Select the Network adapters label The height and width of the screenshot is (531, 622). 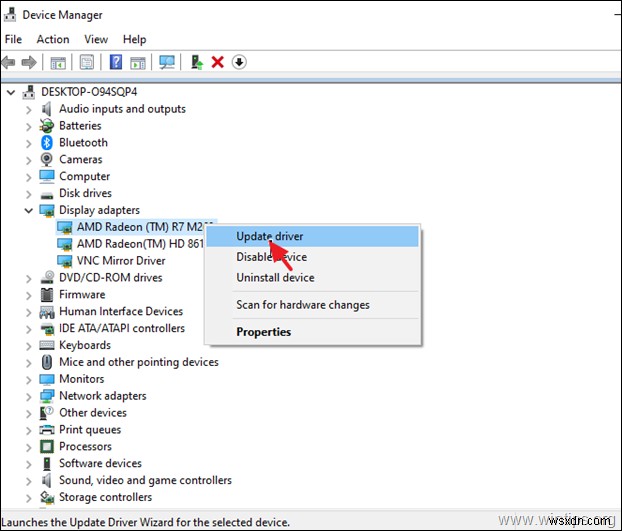pyautogui.click(x=103, y=396)
